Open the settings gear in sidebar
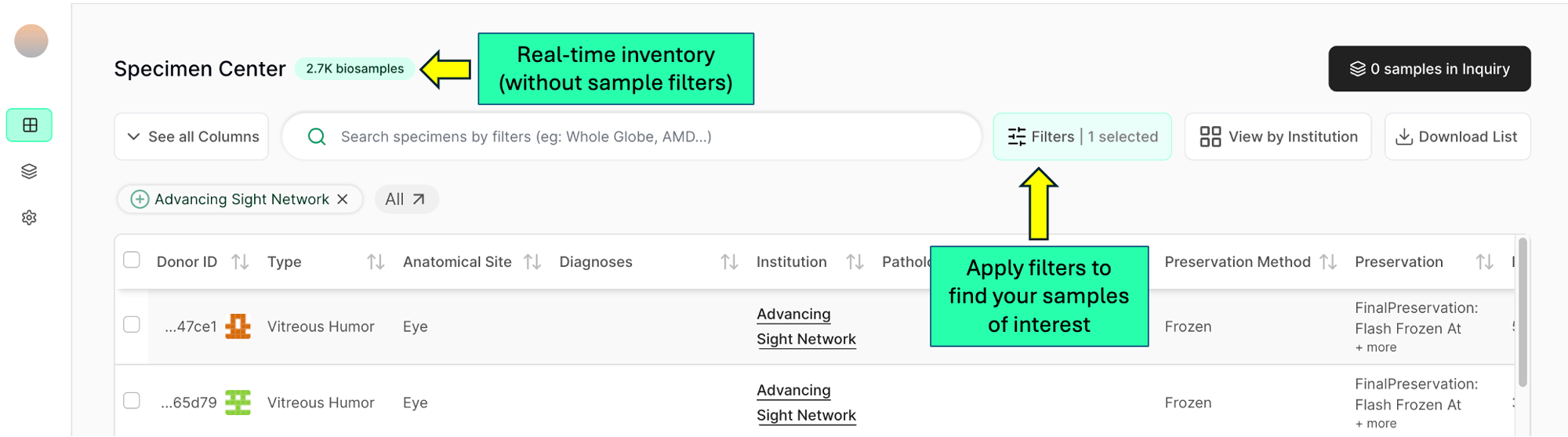 [30, 217]
